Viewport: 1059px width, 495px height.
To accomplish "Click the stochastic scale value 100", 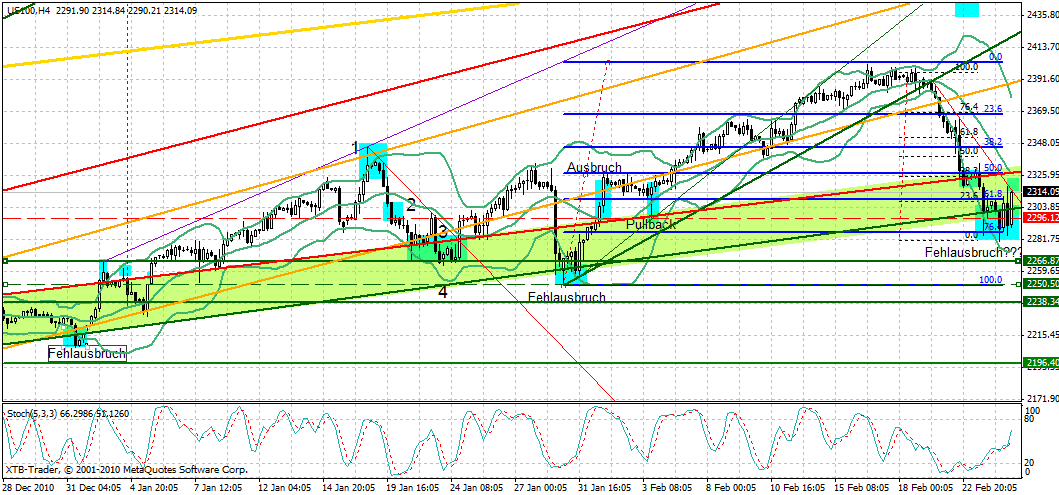I will [x=1033, y=410].
